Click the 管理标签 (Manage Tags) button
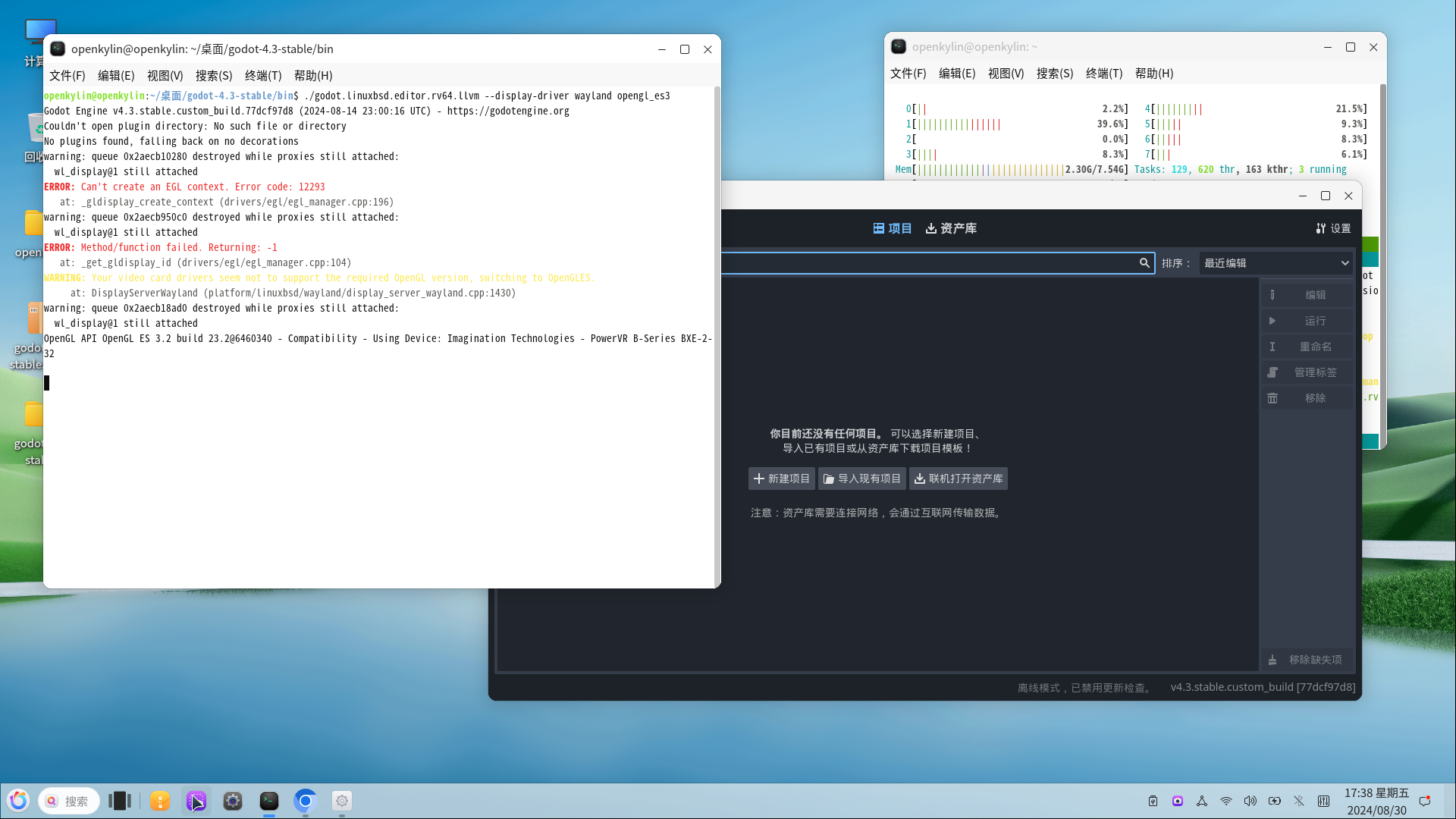1456x819 pixels. [1307, 372]
